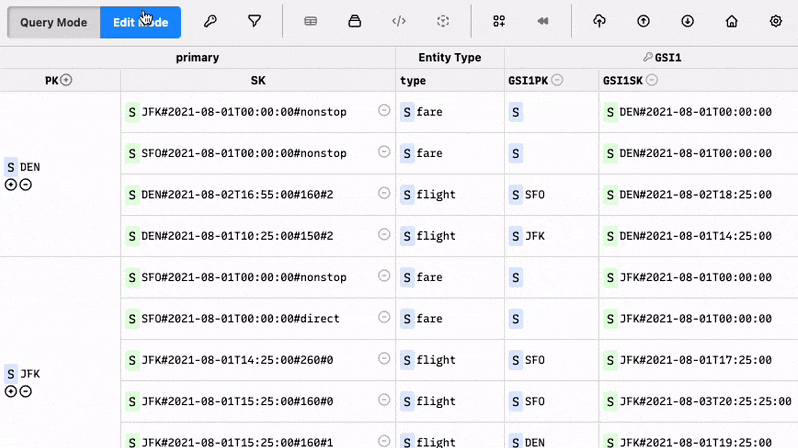Go to home via house icon
Image resolution: width=798 pixels, height=448 pixels.
[x=731, y=21]
